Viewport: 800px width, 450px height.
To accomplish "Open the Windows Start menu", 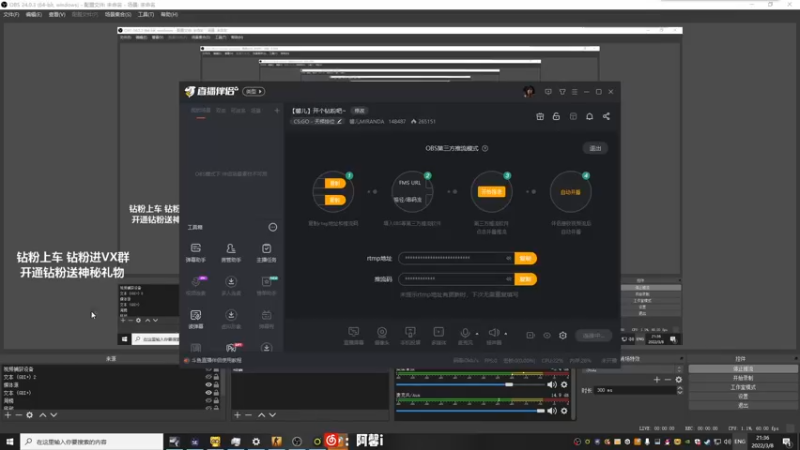I will point(10,441).
